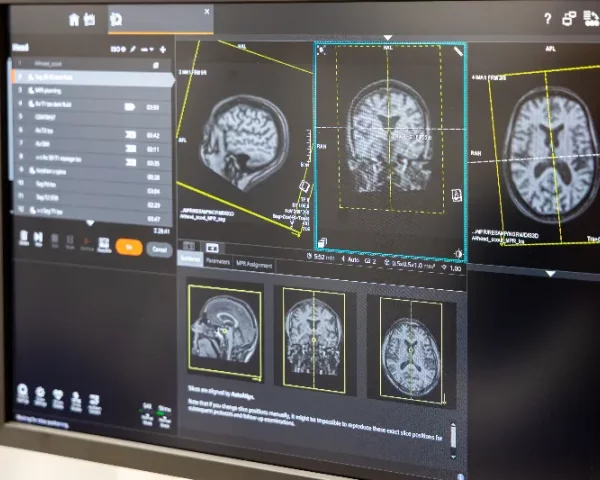Click the pencil edit icon above the protocol list
The height and width of the screenshot is (480, 600).
pyautogui.click(x=133, y=48)
